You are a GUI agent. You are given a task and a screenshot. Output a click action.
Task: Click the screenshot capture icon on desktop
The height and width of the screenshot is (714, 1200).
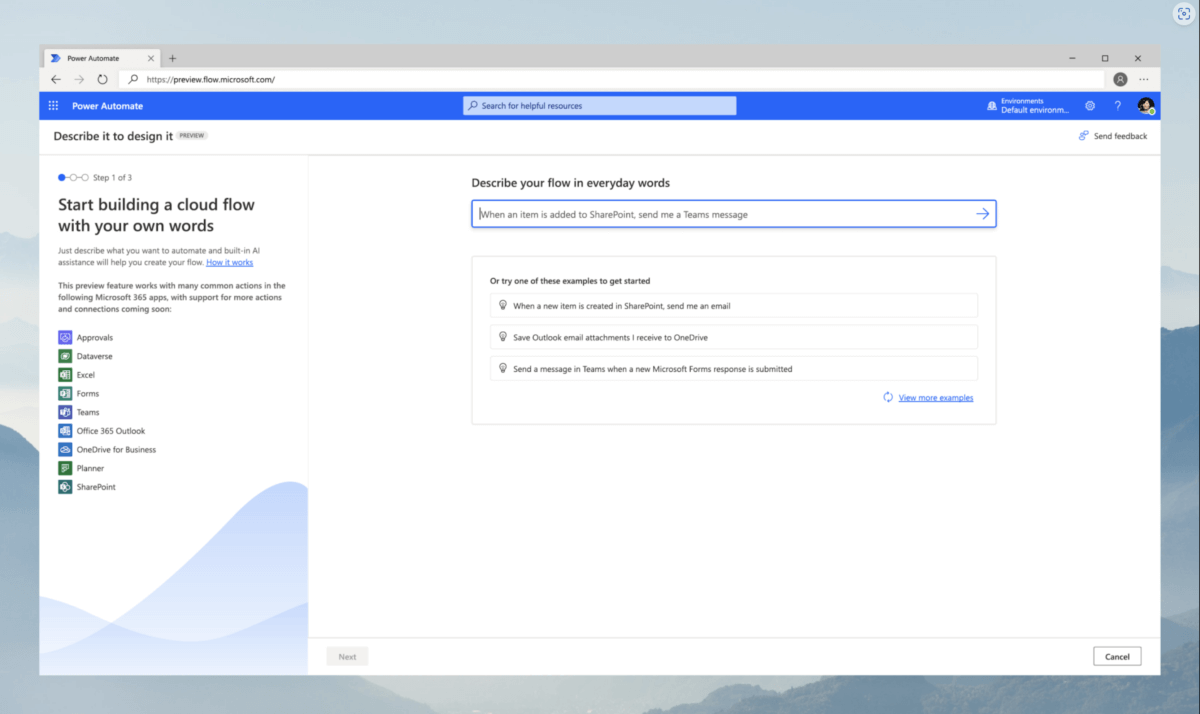[1183, 15]
